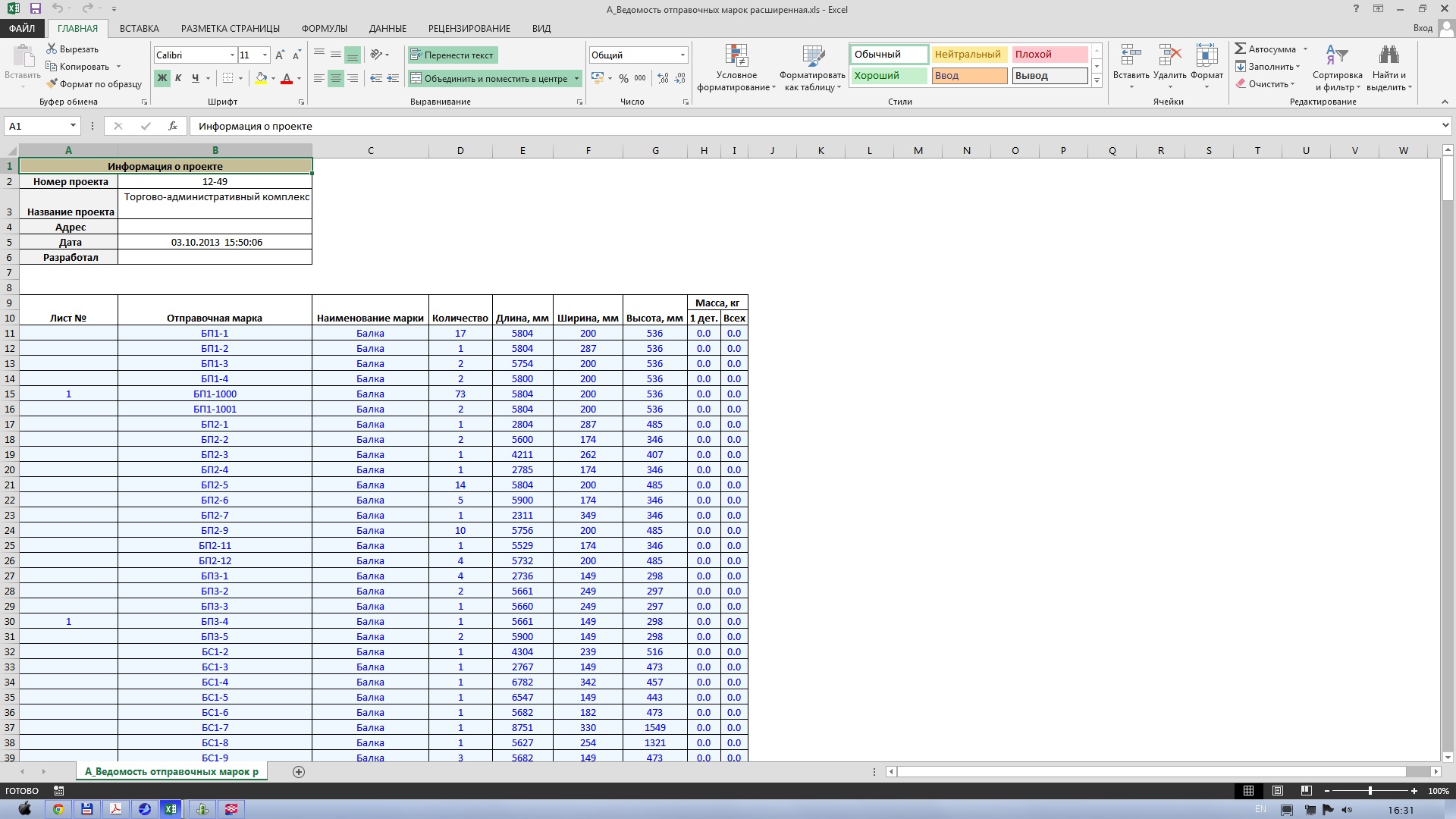Open the Вставка ribbon tab

(x=139, y=28)
